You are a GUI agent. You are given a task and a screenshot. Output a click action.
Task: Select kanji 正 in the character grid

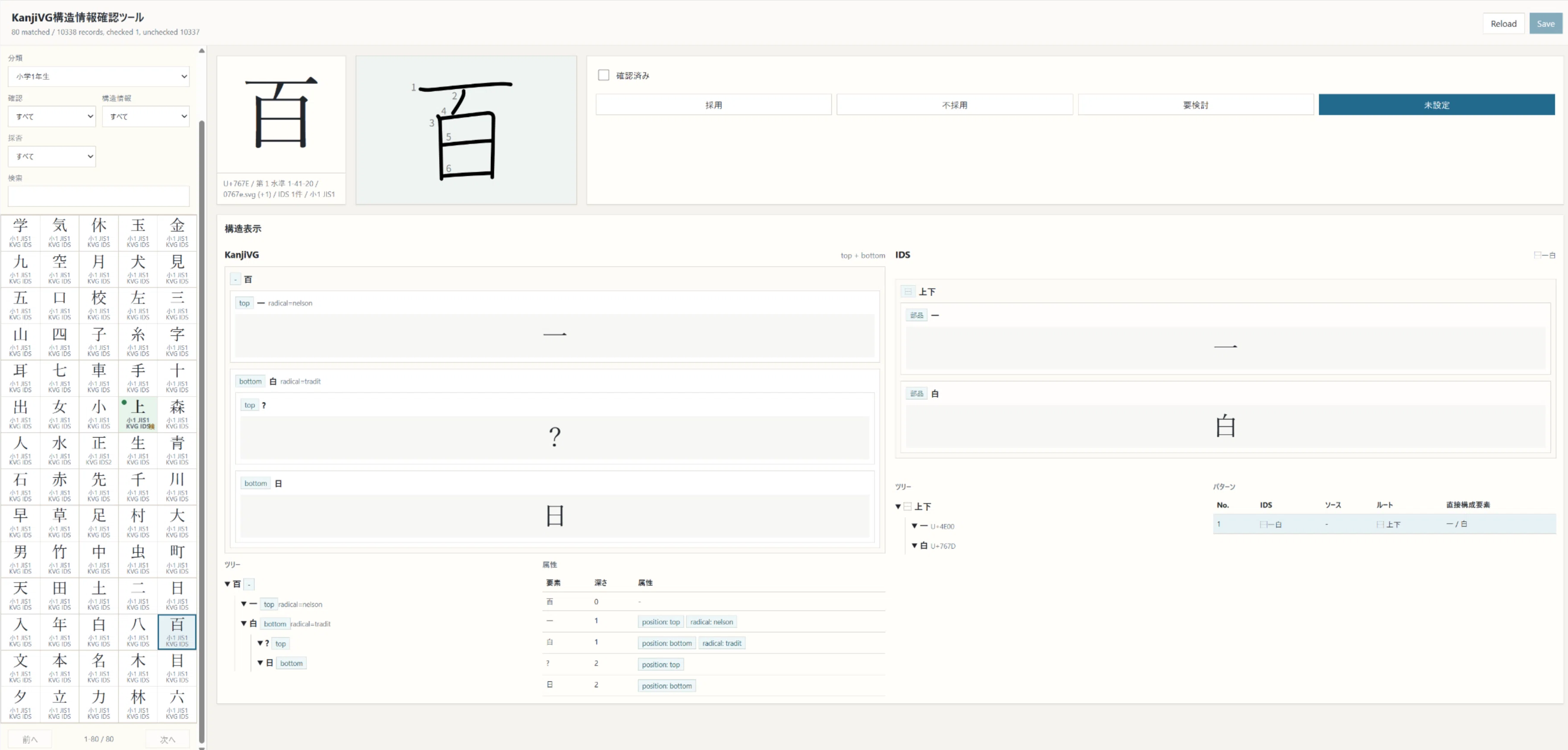click(99, 450)
